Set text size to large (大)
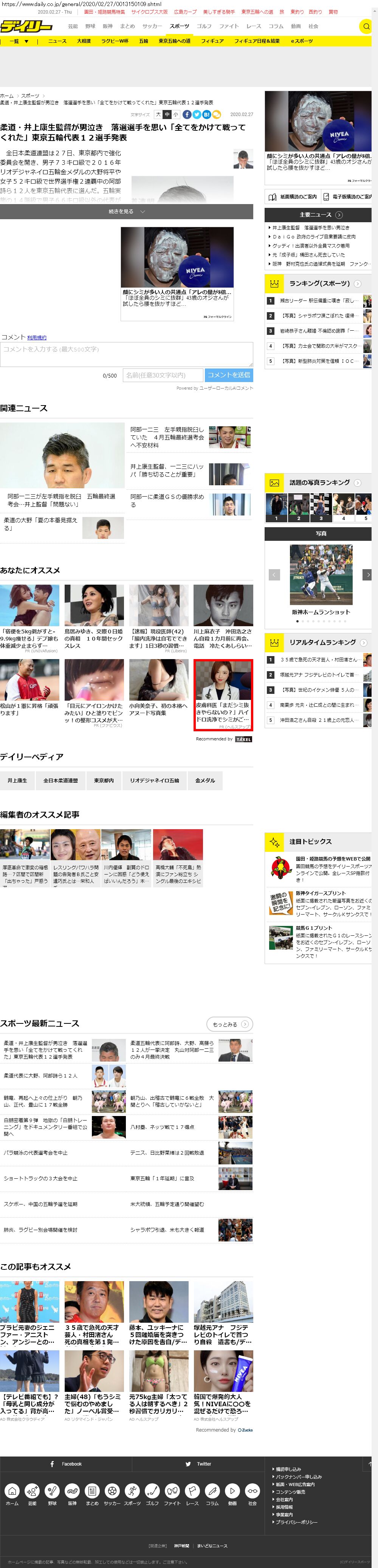The width and height of the screenshot is (378, 1568). 158,115
